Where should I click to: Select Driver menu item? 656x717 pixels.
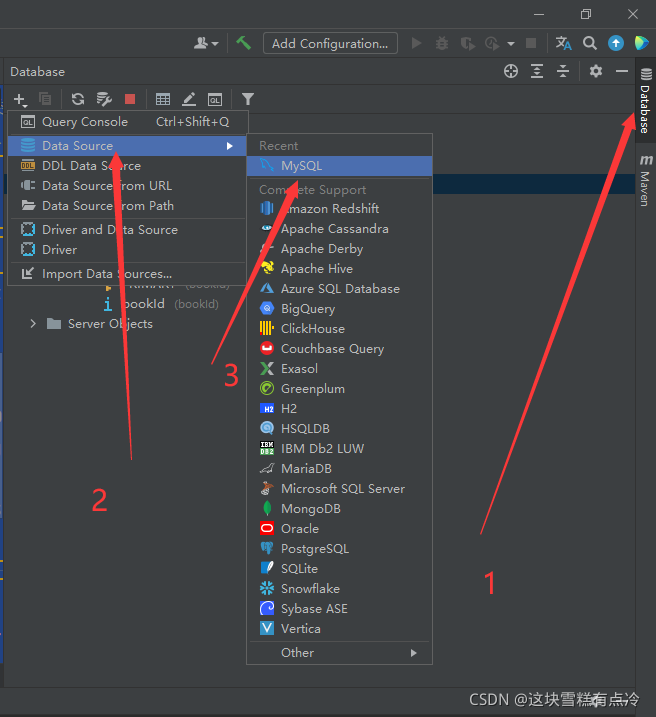pos(128,250)
